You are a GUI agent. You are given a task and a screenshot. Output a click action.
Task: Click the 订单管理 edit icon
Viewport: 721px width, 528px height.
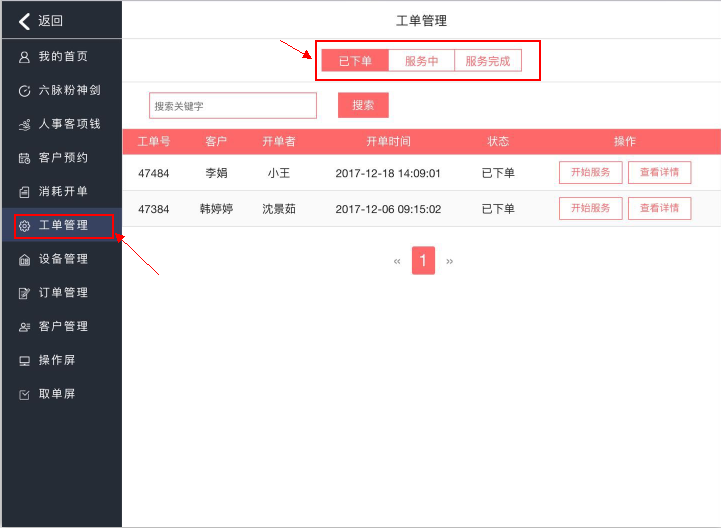tap(25, 293)
